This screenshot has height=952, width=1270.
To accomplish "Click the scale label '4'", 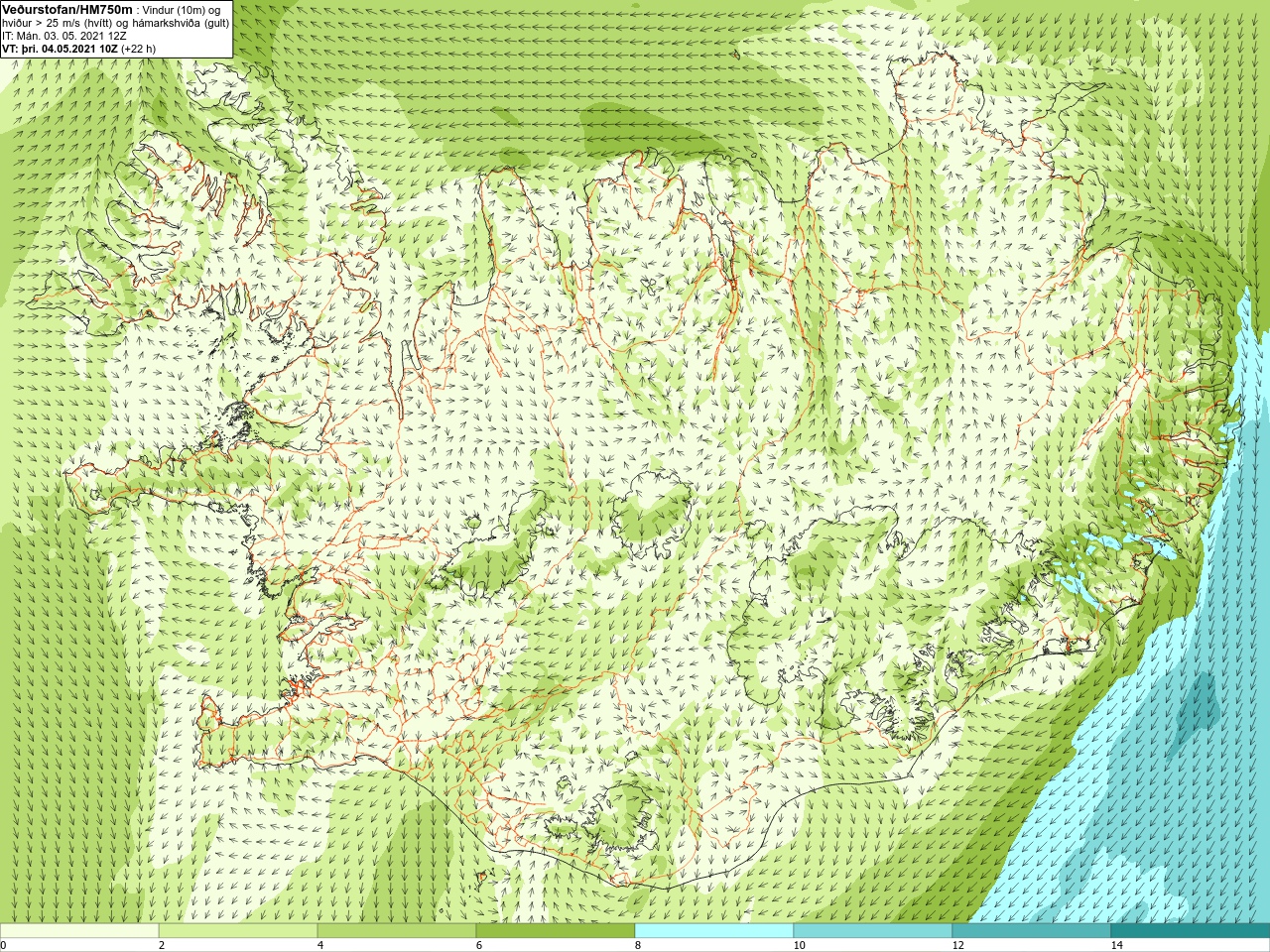I will tap(320, 945).
